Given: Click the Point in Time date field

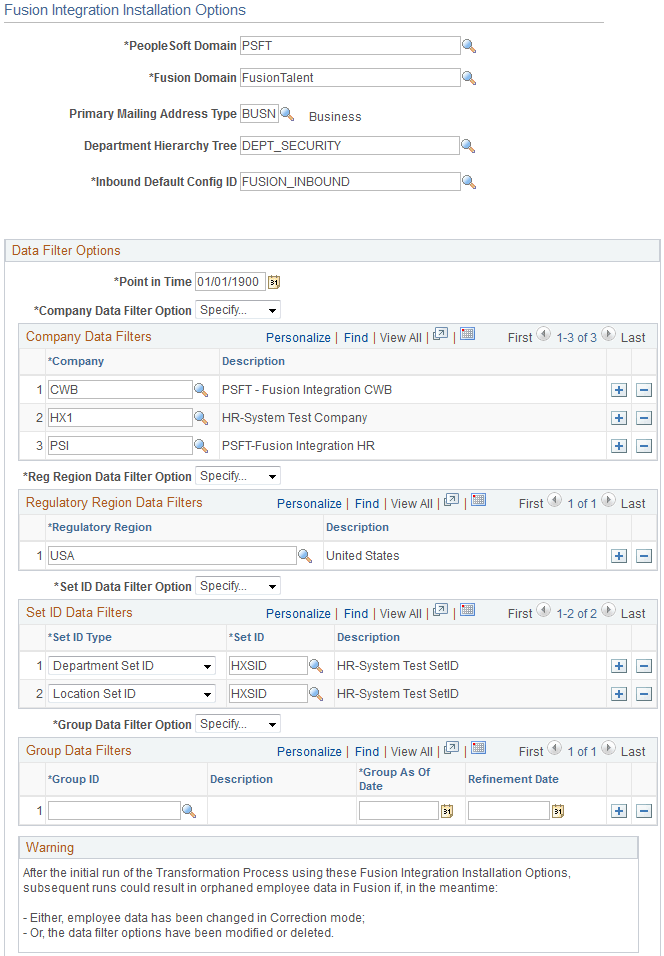Looking at the screenshot, I should click(230, 281).
